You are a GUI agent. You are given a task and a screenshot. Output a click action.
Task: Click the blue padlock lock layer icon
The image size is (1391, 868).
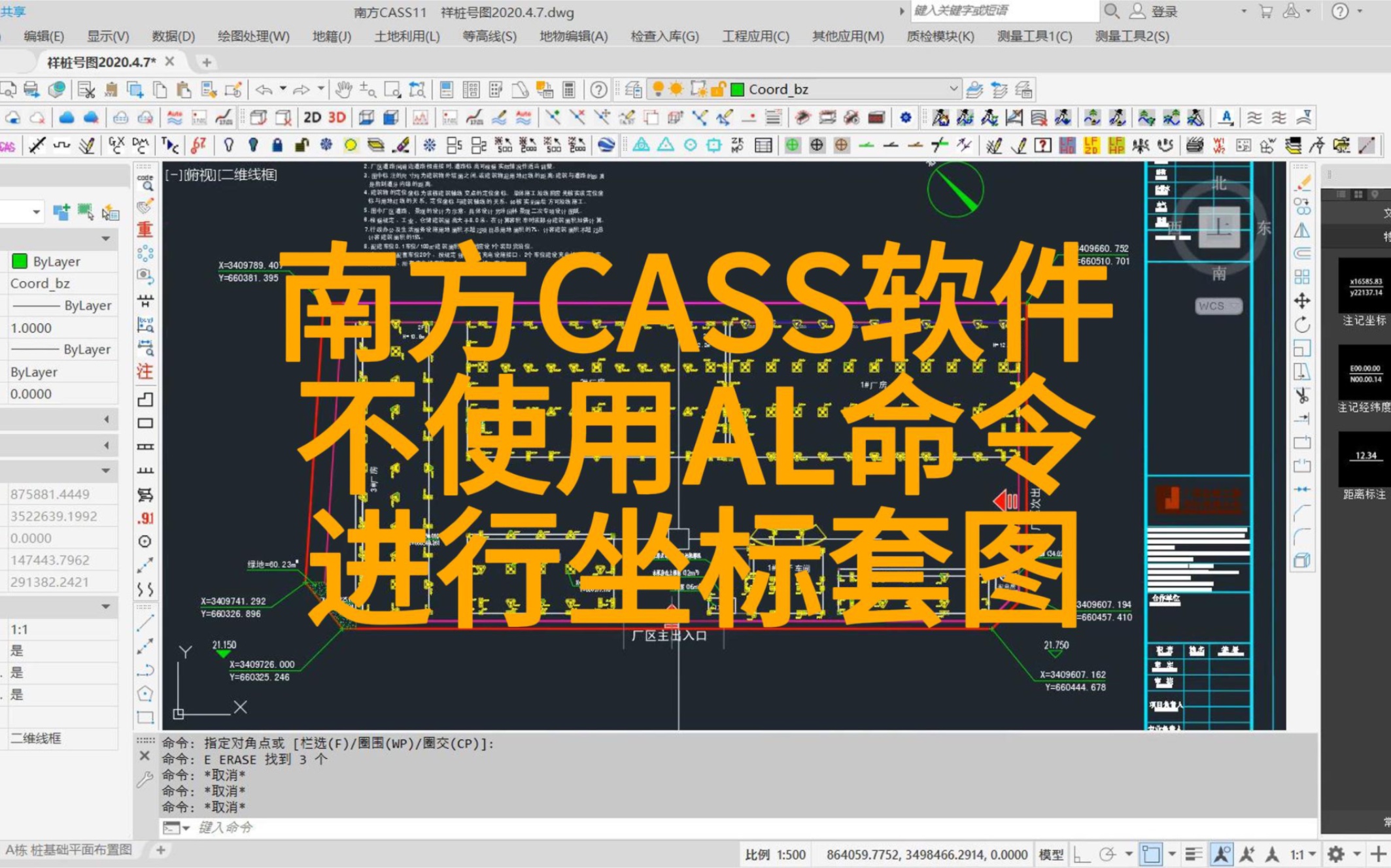point(277,145)
